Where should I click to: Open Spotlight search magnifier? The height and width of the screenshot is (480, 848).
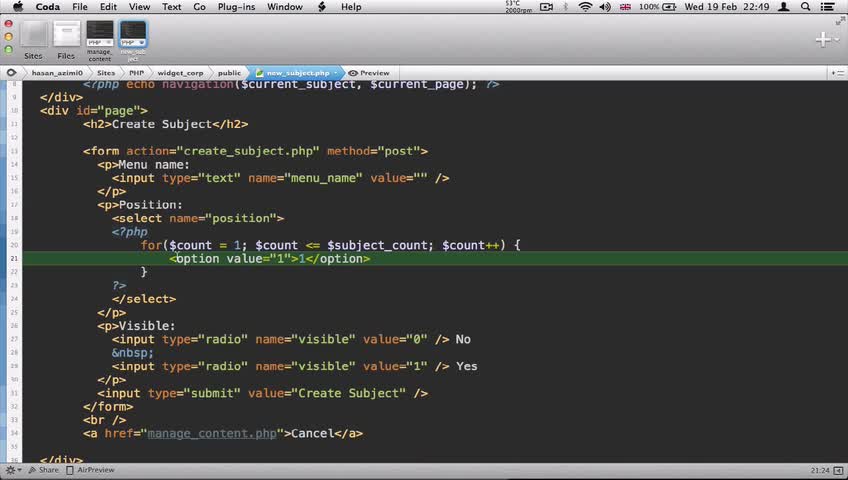(x=805, y=7)
